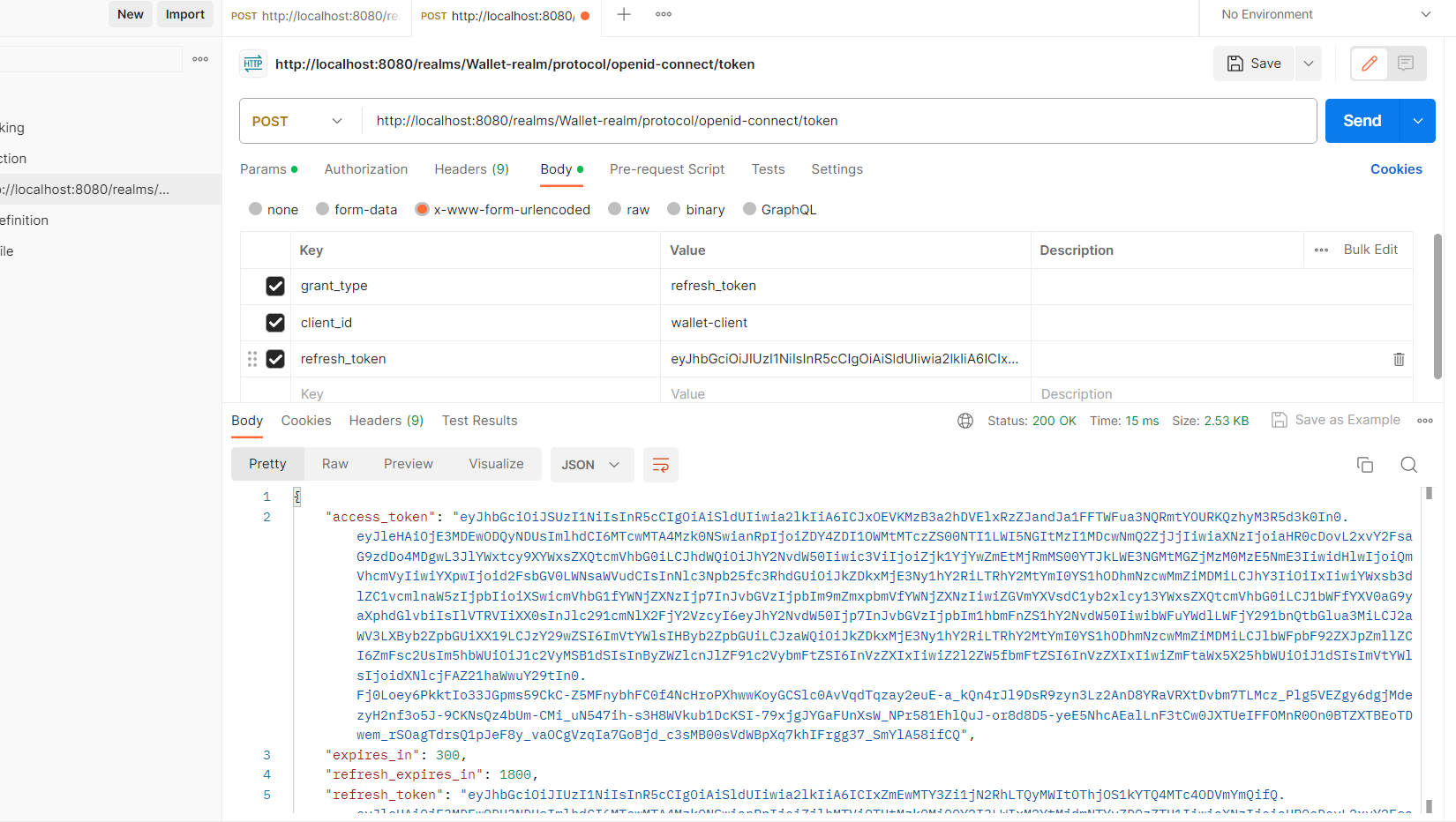Uncheck the refresh_token parameter checkbox
Viewport: 1456px width, 822px height.
[x=275, y=359]
